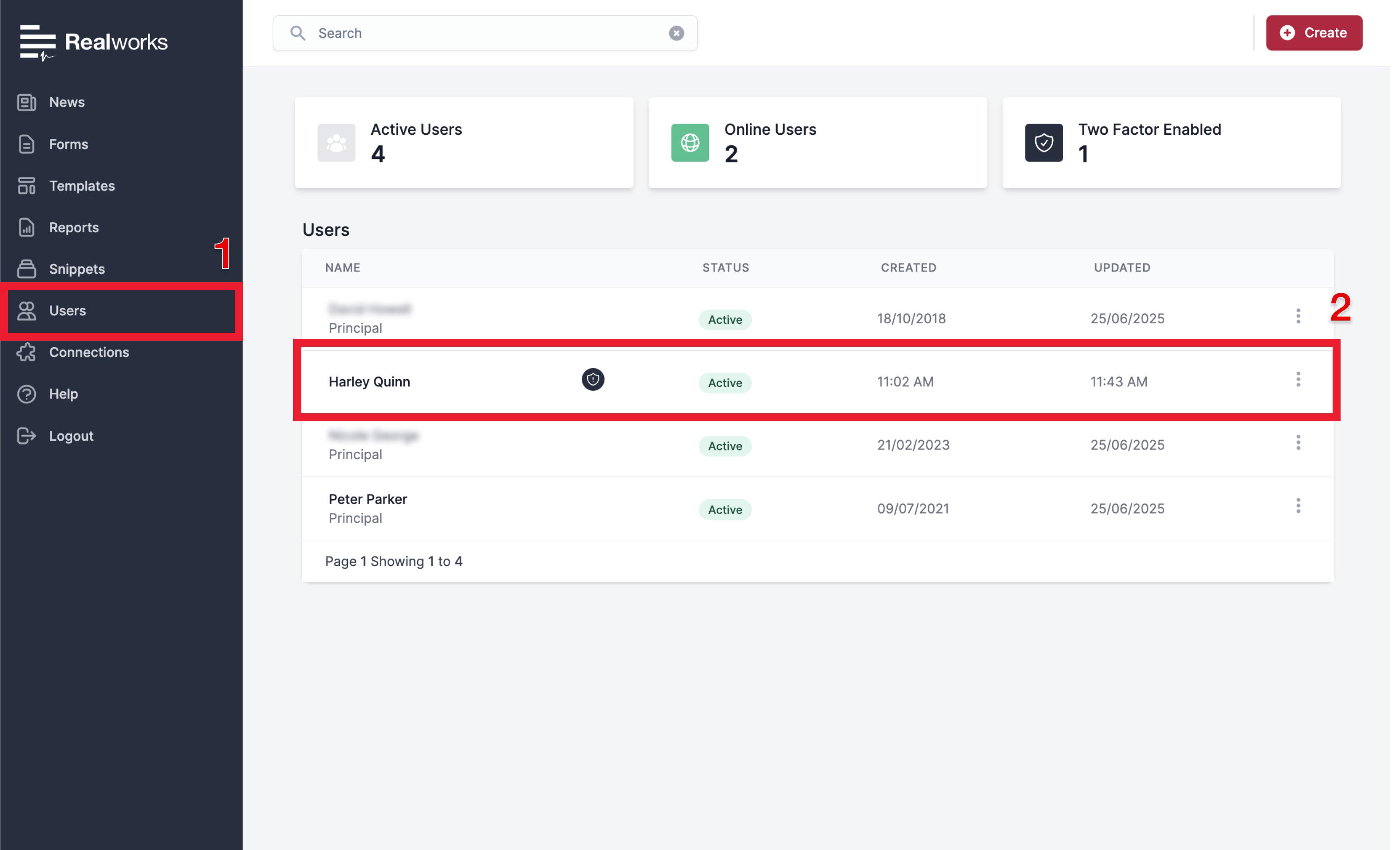Screen dimensions: 1400x850
Task: Open the kebab menu on Peter Parker's row
Action: pos(1298,506)
